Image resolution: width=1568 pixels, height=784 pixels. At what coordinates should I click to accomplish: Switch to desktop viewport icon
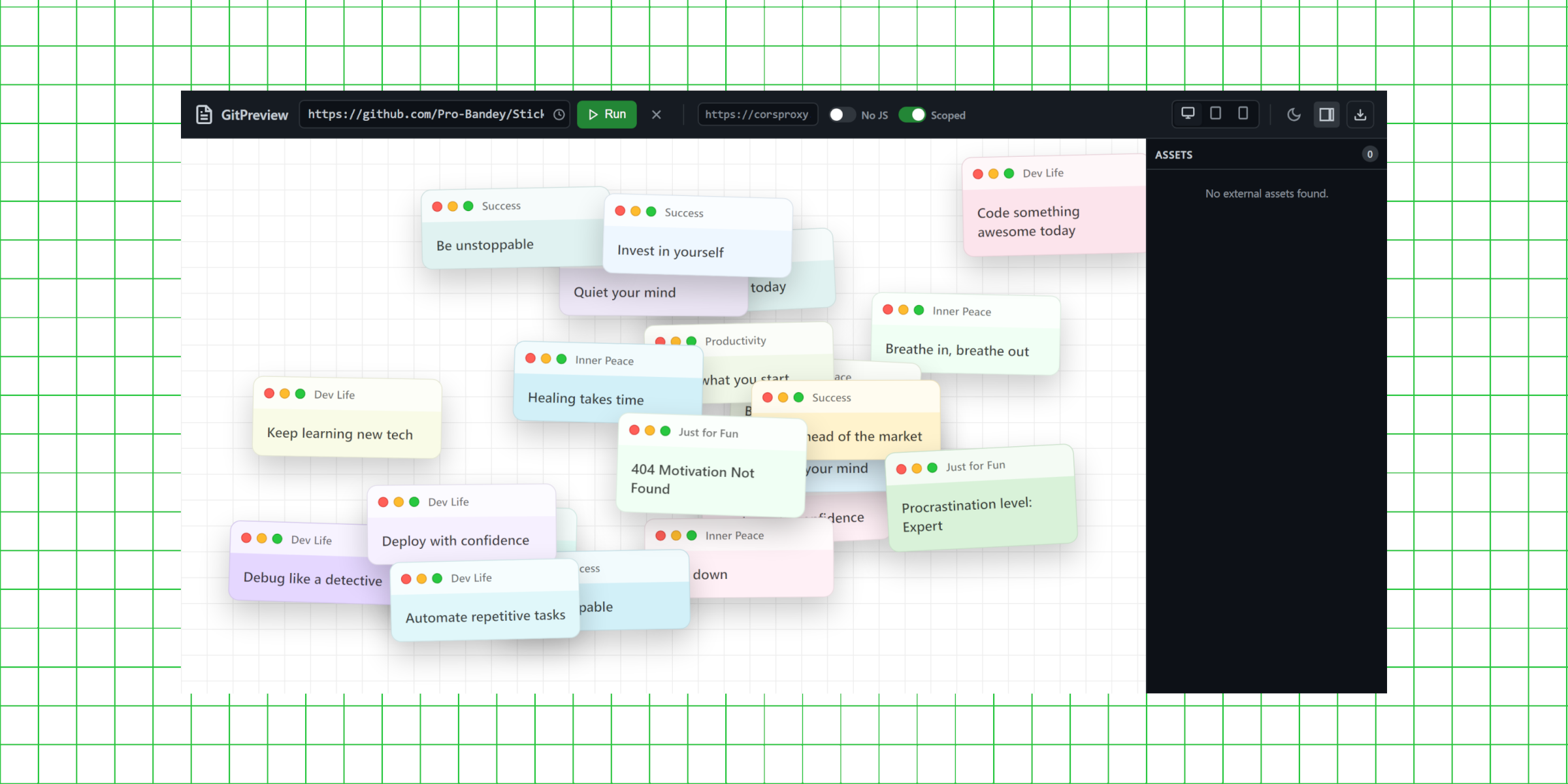pyautogui.click(x=1188, y=114)
